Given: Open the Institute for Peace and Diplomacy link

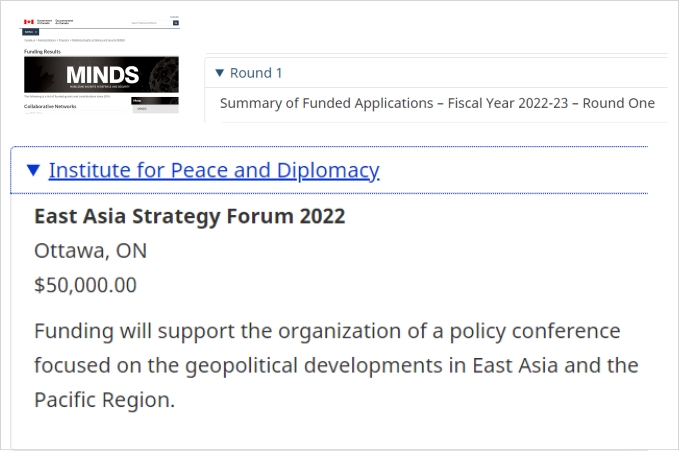Looking at the screenshot, I should click(x=214, y=170).
